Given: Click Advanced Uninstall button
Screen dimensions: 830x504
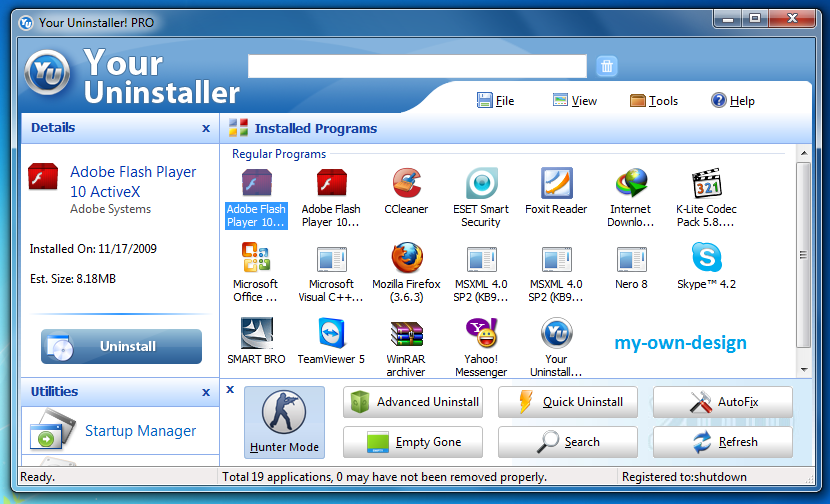Looking at the screenshot, I should click(413, 402).
